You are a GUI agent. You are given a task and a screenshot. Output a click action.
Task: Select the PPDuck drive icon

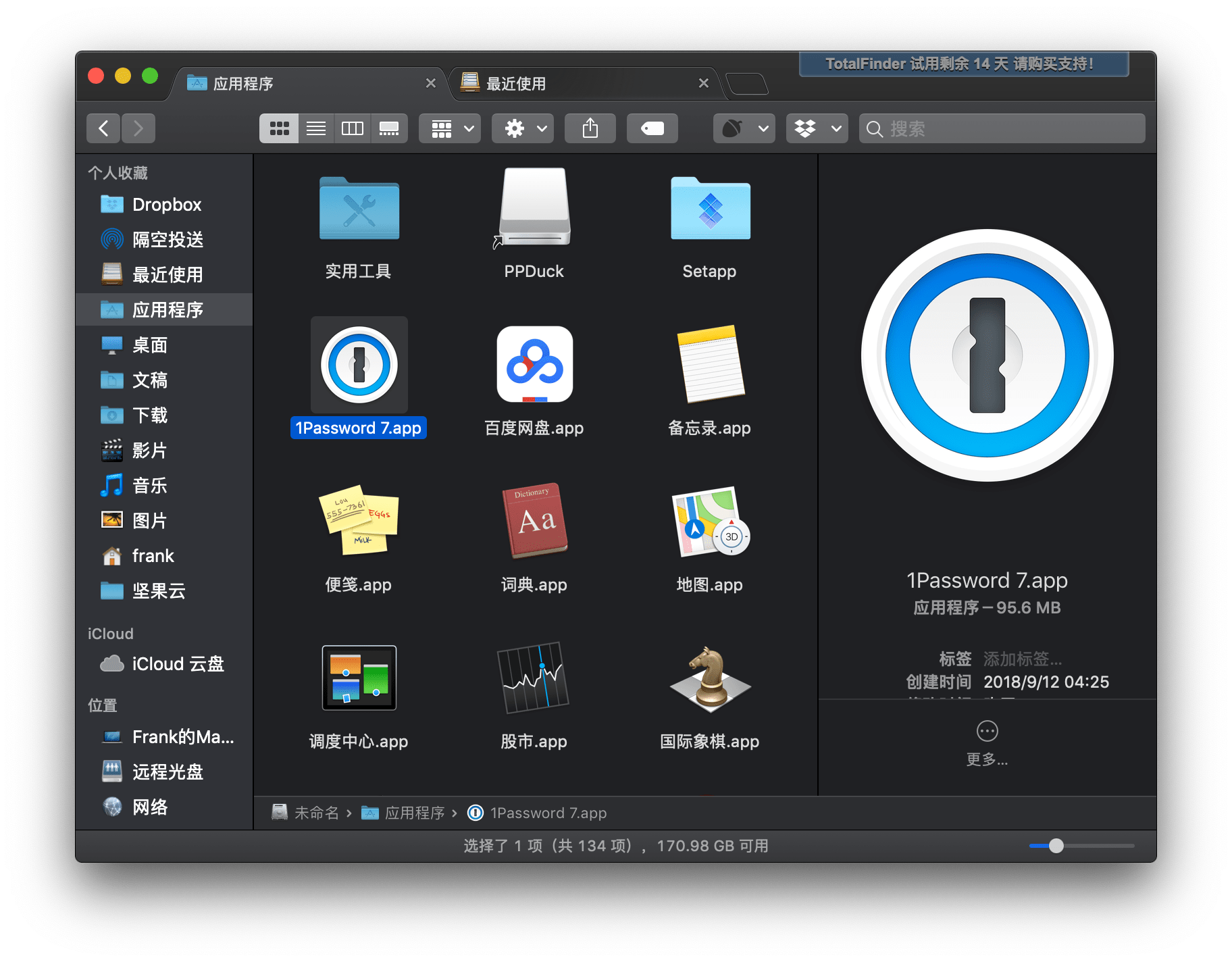[x=534, y=208]
